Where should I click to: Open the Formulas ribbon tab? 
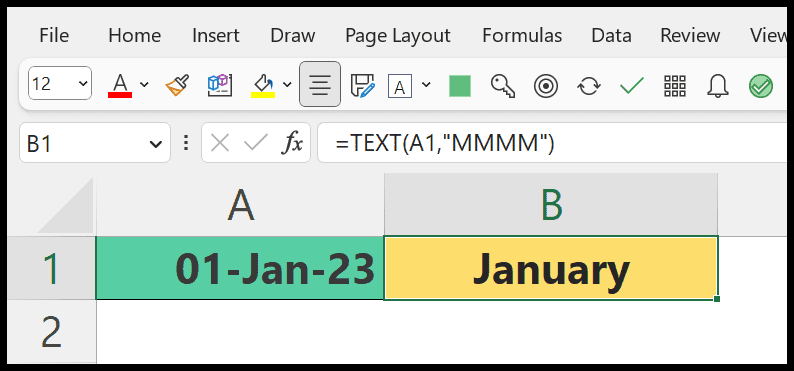[522, 35]
